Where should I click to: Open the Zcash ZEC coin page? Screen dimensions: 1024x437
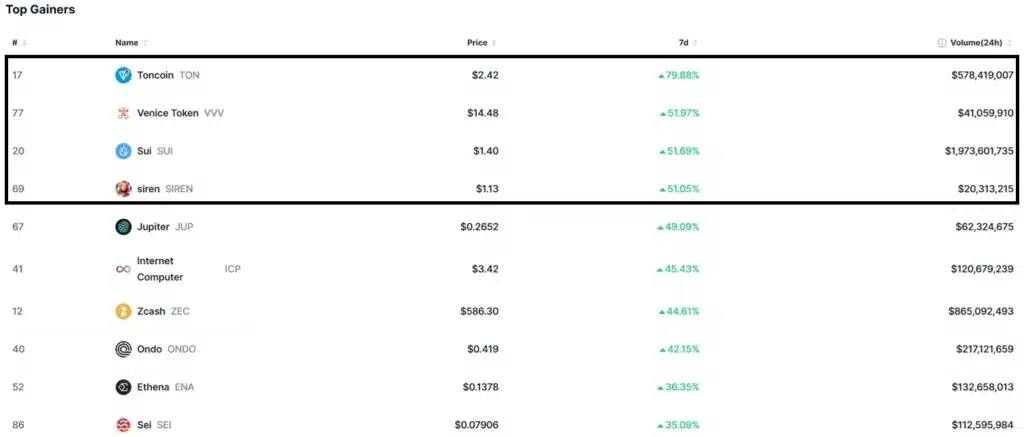click(163, 312)
